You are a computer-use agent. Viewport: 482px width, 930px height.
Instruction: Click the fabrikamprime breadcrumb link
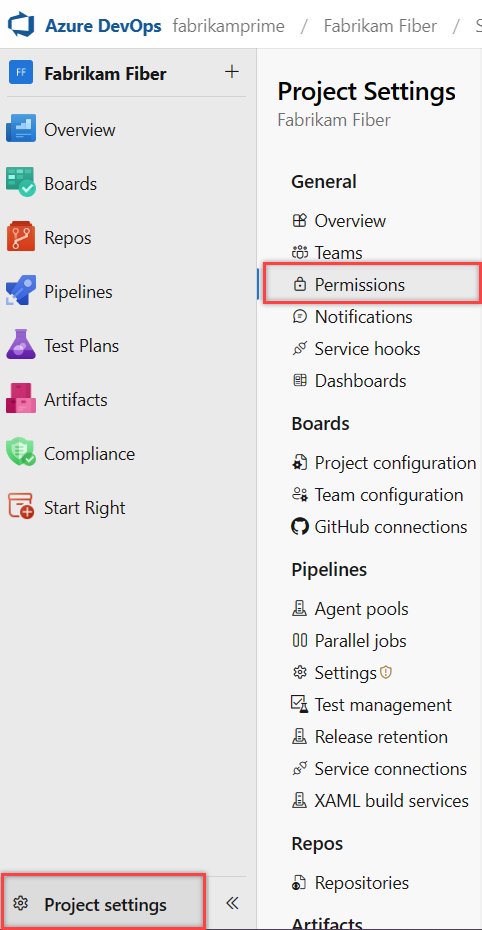229,26
